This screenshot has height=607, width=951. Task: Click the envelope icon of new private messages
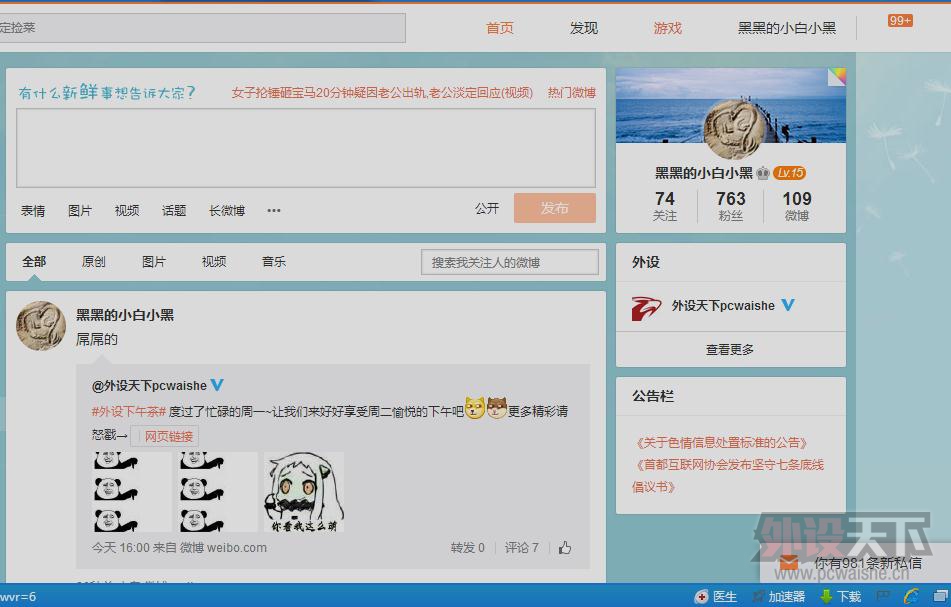tap(788, 563)
